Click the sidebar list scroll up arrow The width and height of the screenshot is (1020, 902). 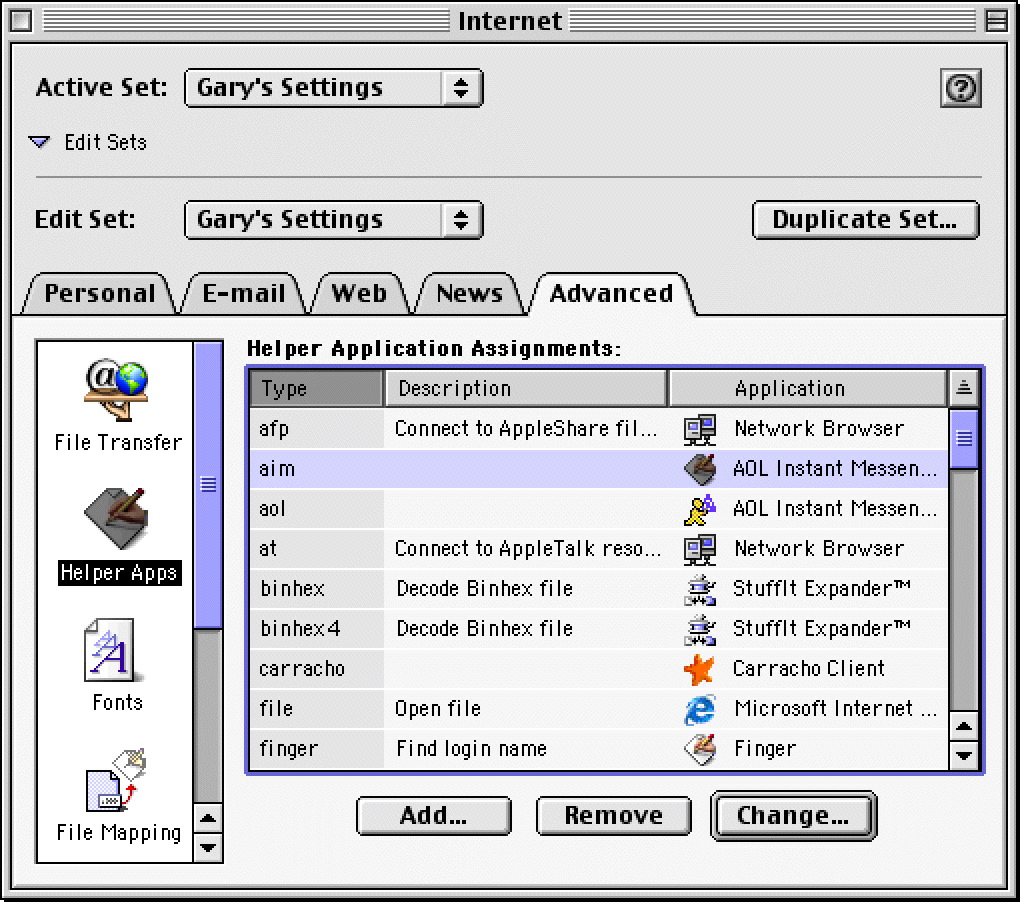[x=208, y=819]
